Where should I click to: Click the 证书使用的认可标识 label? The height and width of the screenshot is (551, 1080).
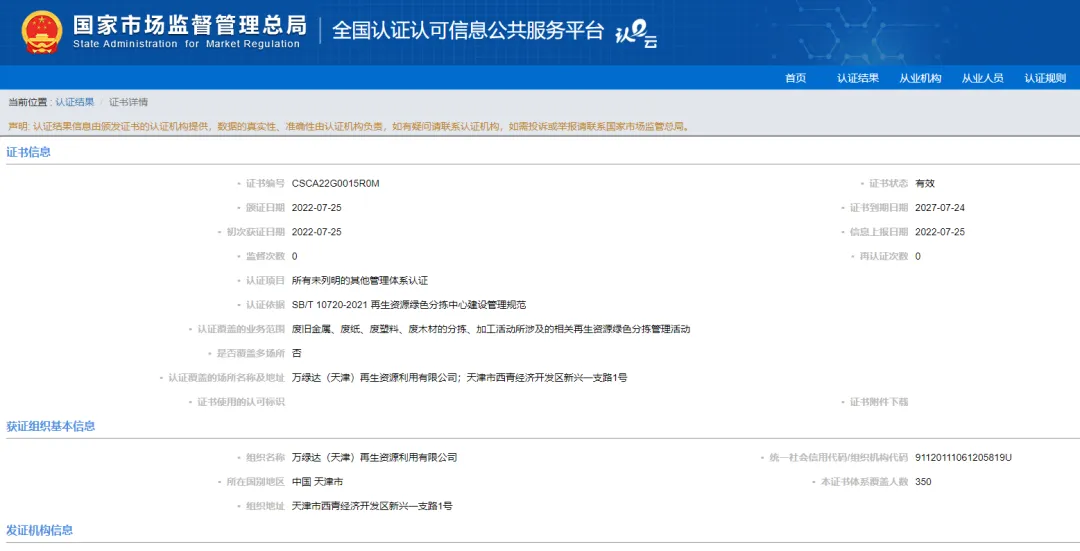241,402
